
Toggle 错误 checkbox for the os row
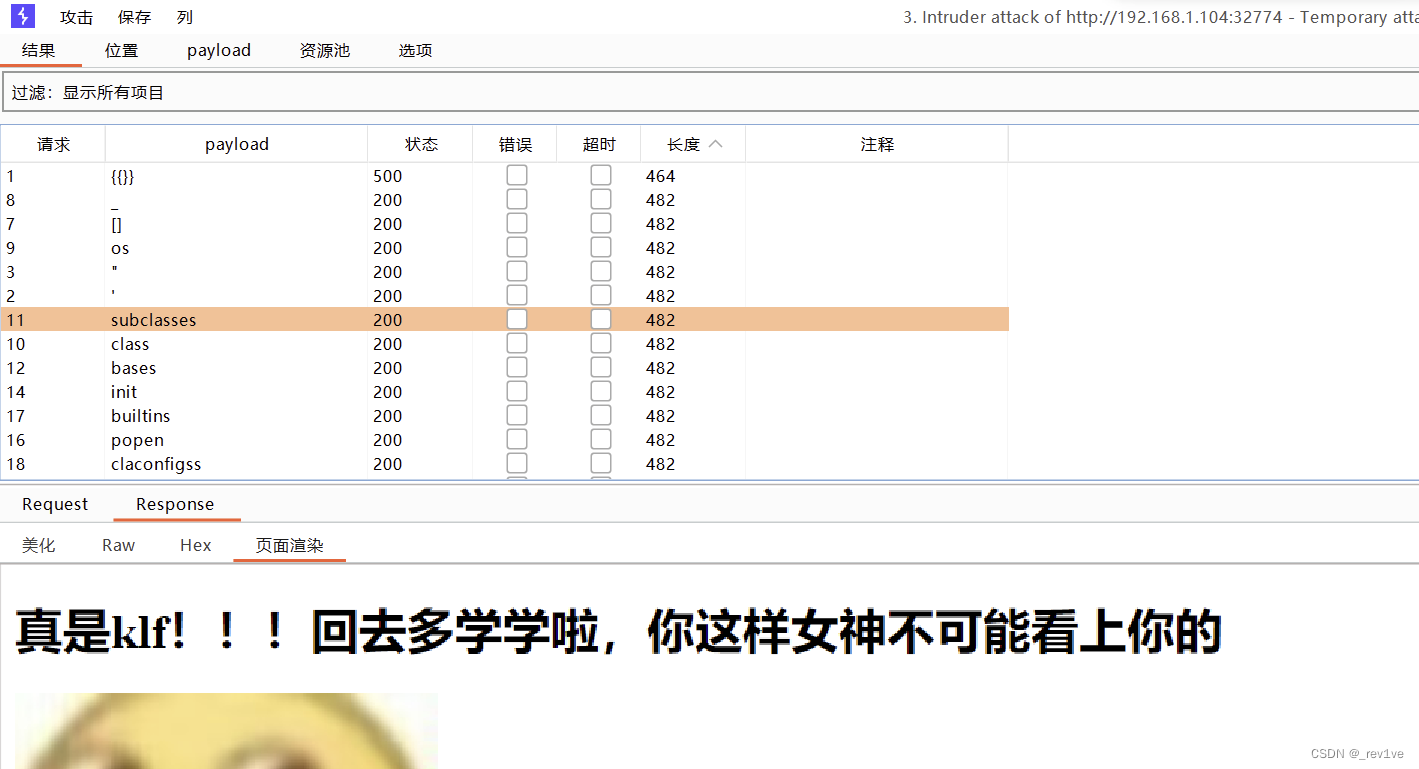click(x=517, y=247)
